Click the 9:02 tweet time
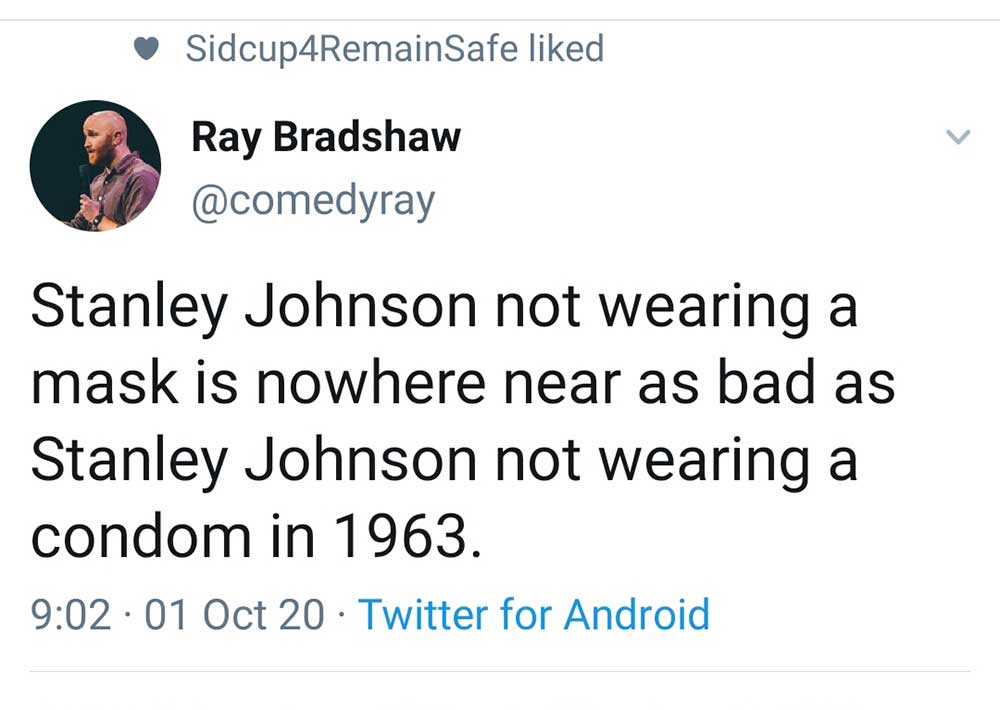Screen dimensions: 1000x710 pos(71,614)
